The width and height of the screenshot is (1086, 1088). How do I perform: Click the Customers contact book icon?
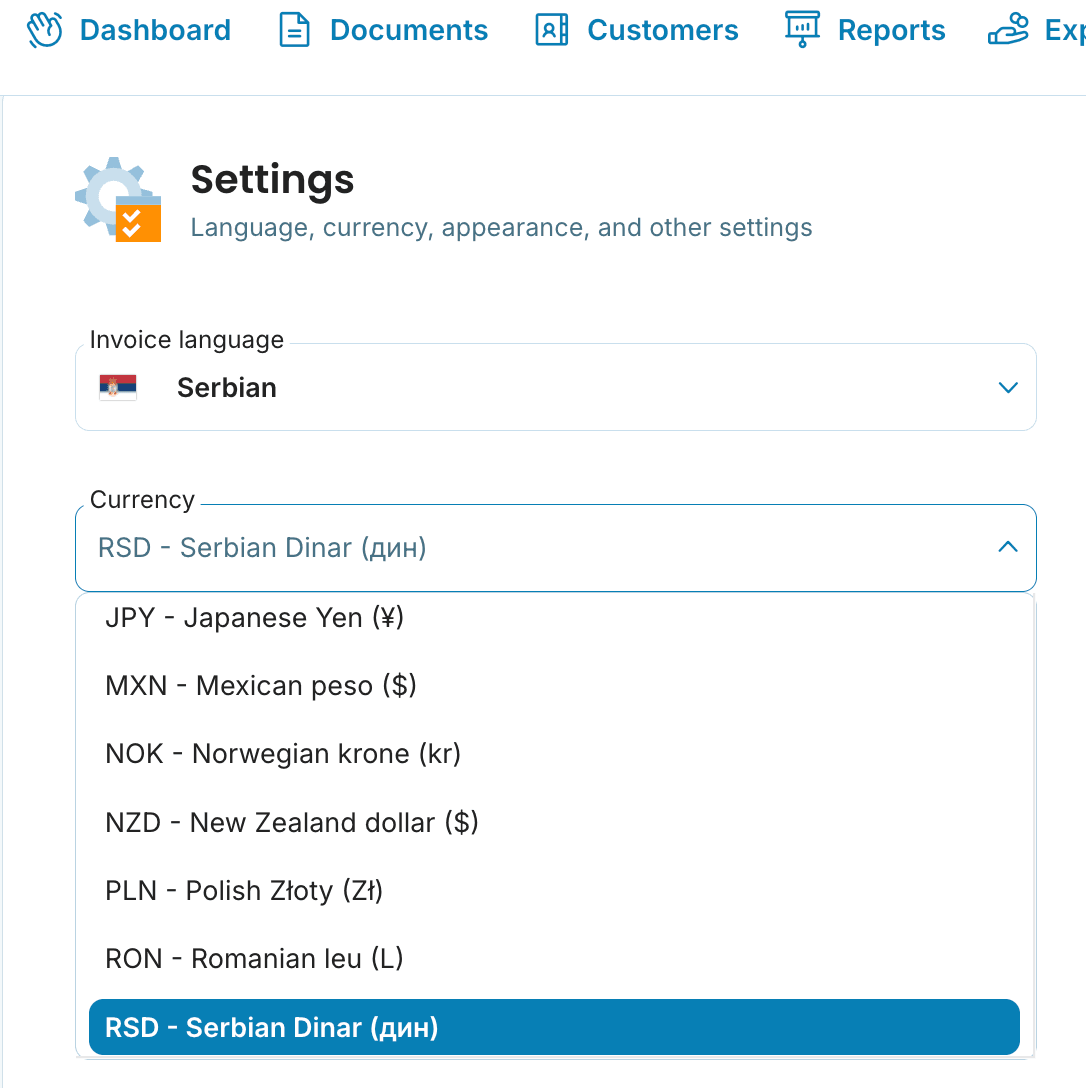(x=551, y=30)
